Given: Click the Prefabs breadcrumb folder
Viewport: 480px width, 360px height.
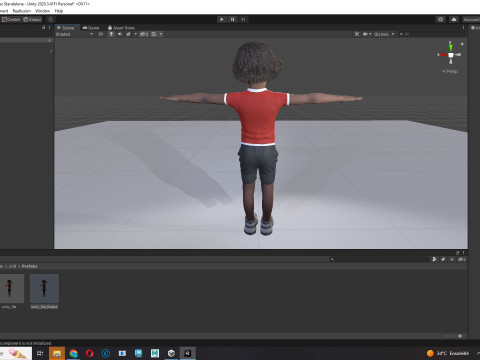Looking at the screenshot, I should tap(30, 266).
